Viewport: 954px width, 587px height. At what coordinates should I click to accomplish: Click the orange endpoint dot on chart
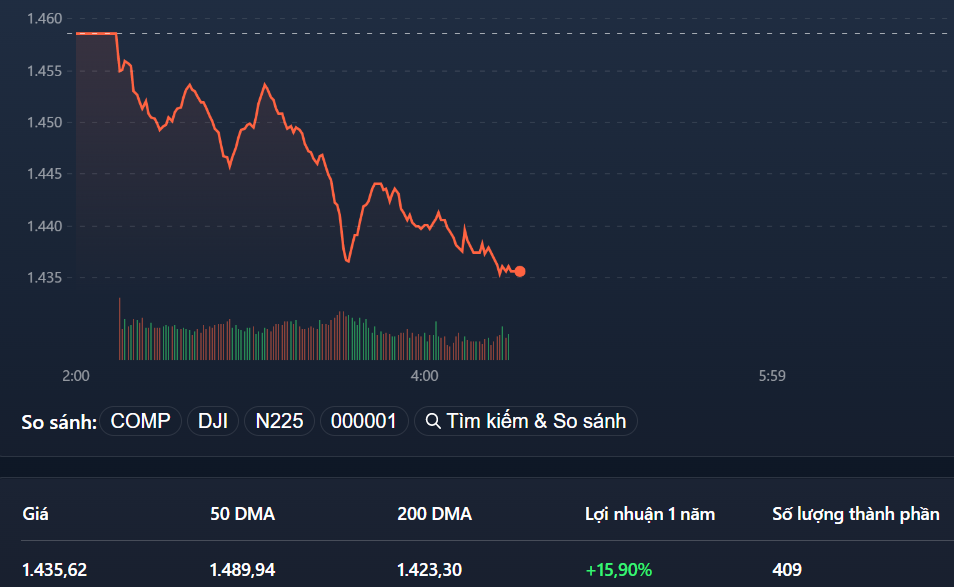point(519,270)
